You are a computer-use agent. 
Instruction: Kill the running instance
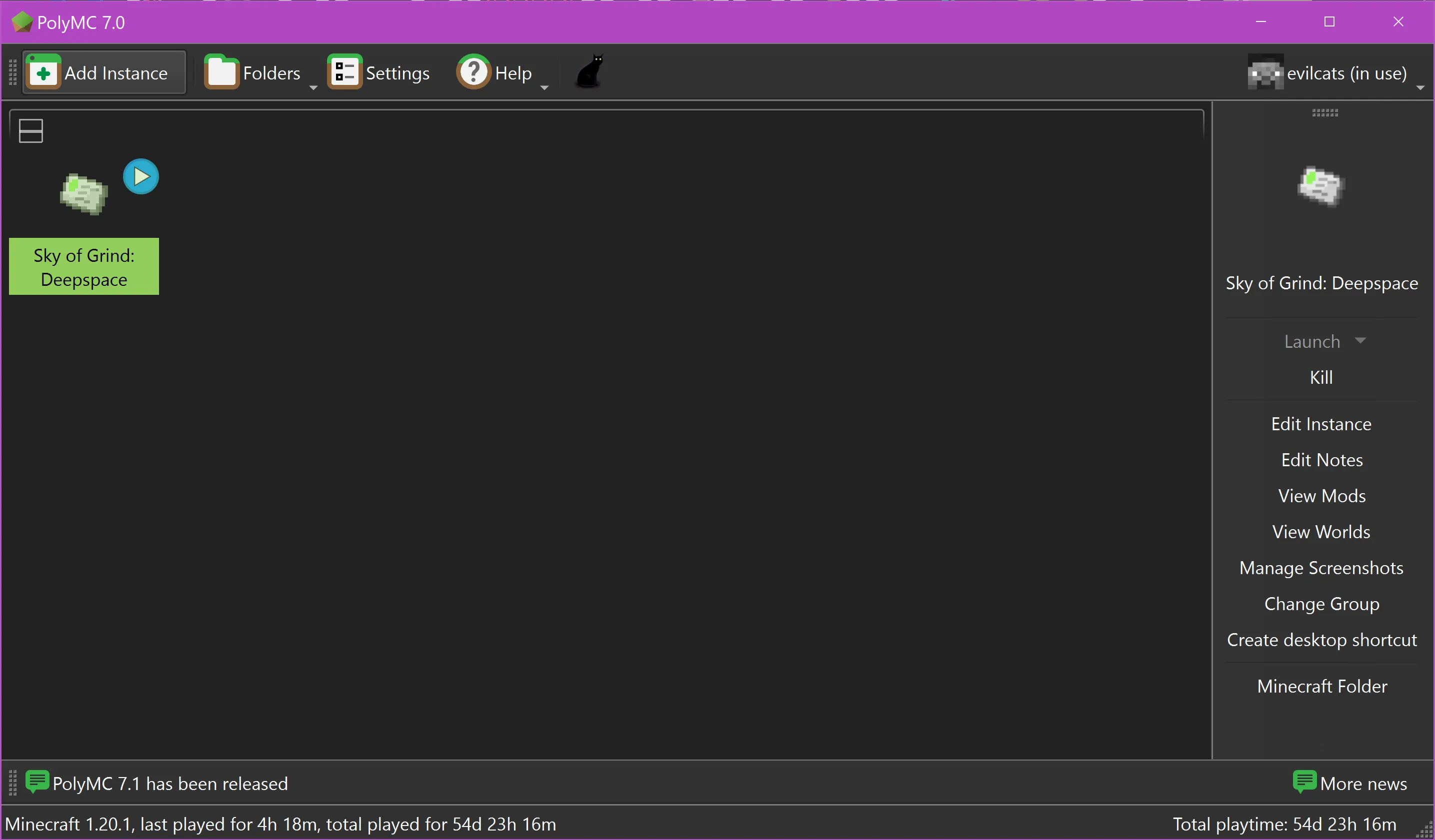(x=1321, y=377)
